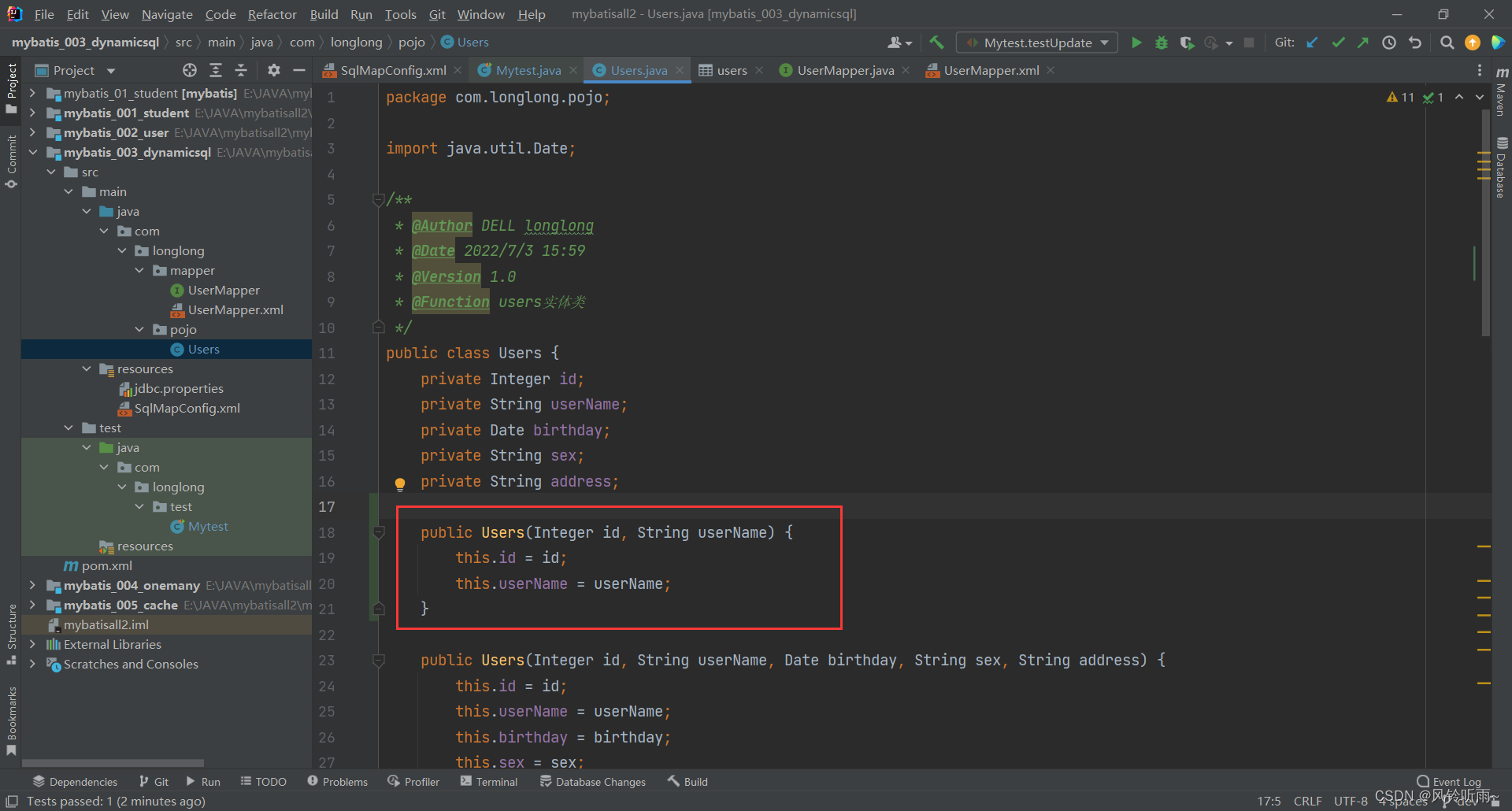Open the Refactor menu

pos(272,14)
